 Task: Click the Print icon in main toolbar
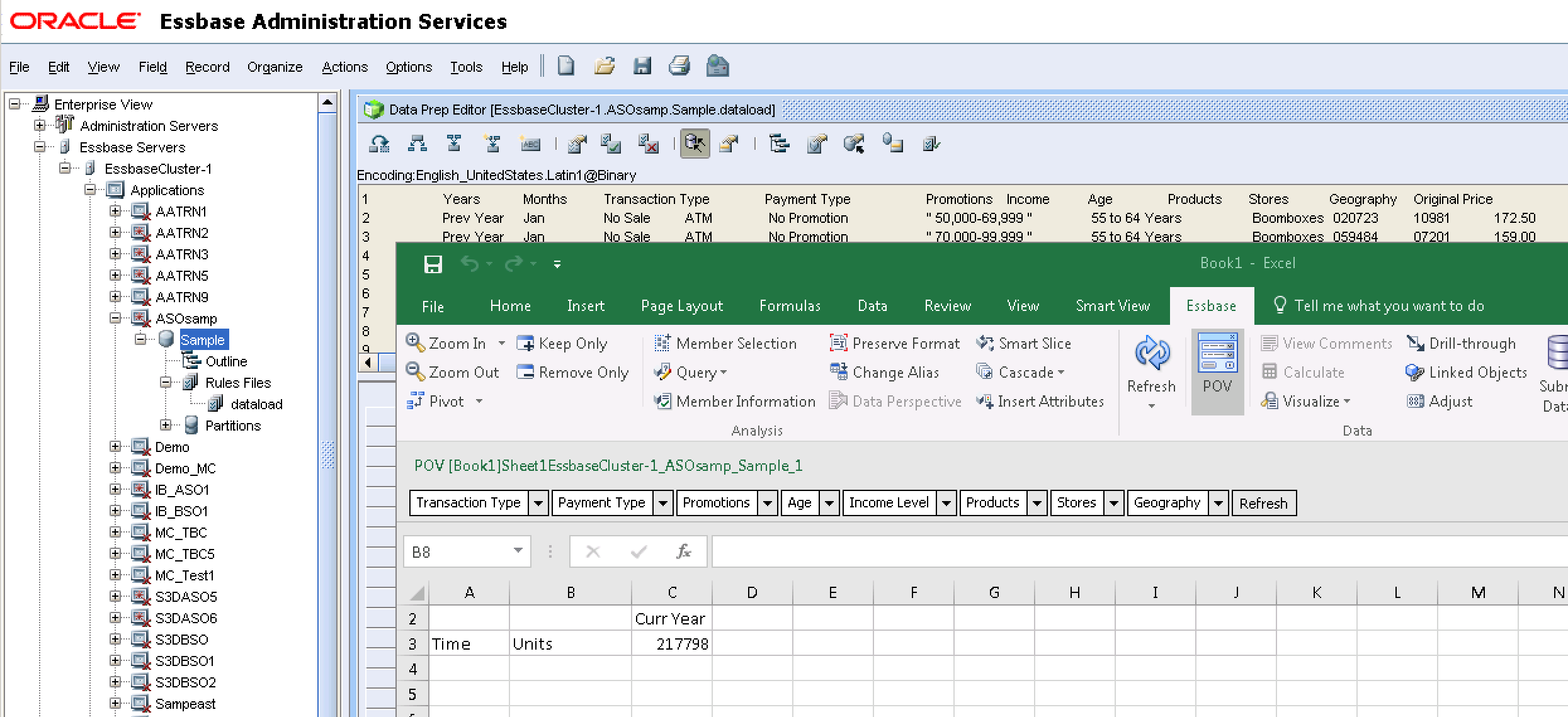point(679,66)
